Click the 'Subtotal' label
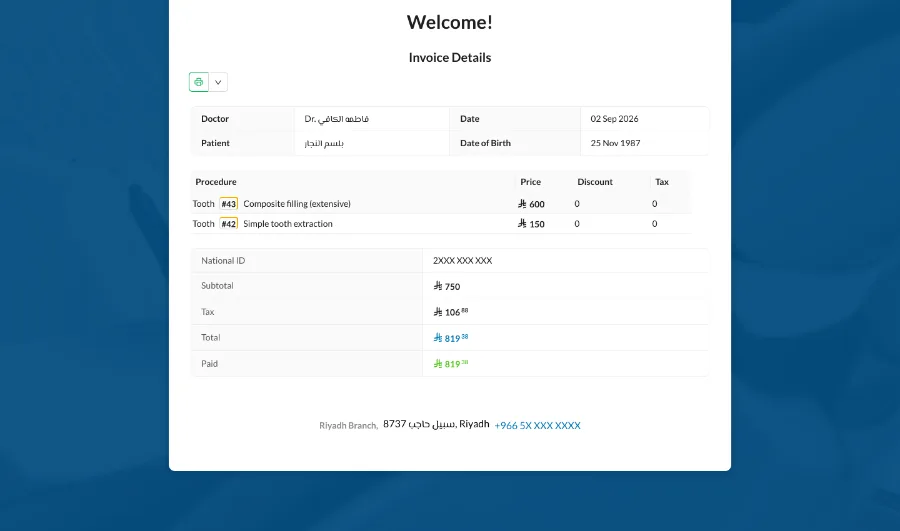This screenshot has width=900, height=531. [217, 285]
